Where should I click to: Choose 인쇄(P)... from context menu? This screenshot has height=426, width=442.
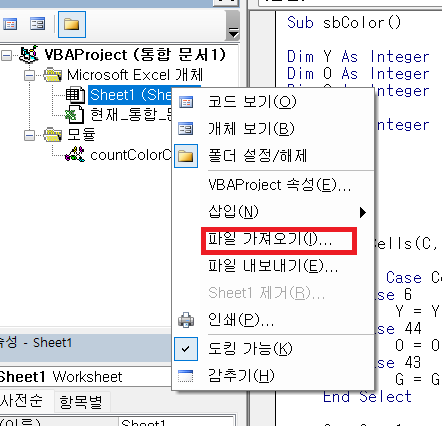point(273,320)
